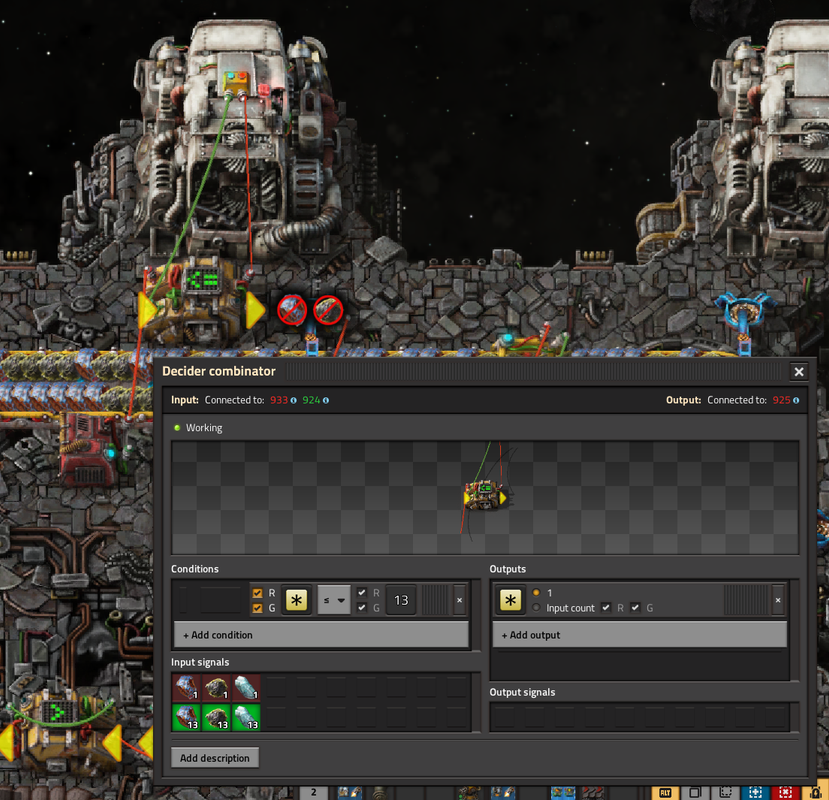Select the green-wire oxide asteroid chunk signal 13

coord(246,717)
